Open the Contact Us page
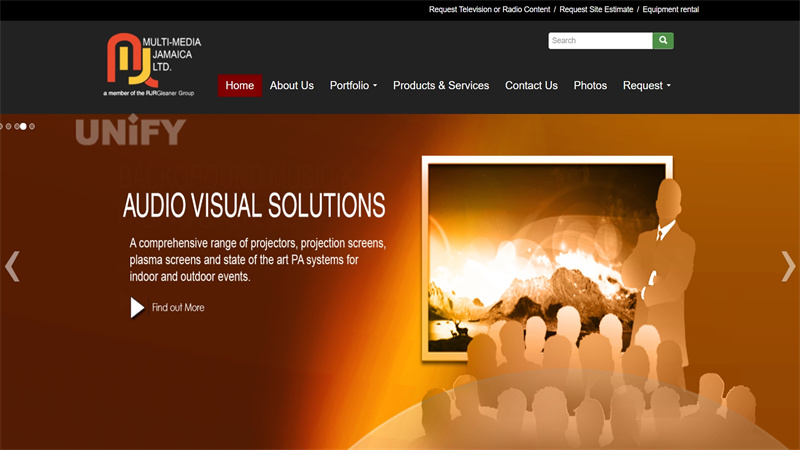Screen dimensions: 800x450 tap(531, 86)
